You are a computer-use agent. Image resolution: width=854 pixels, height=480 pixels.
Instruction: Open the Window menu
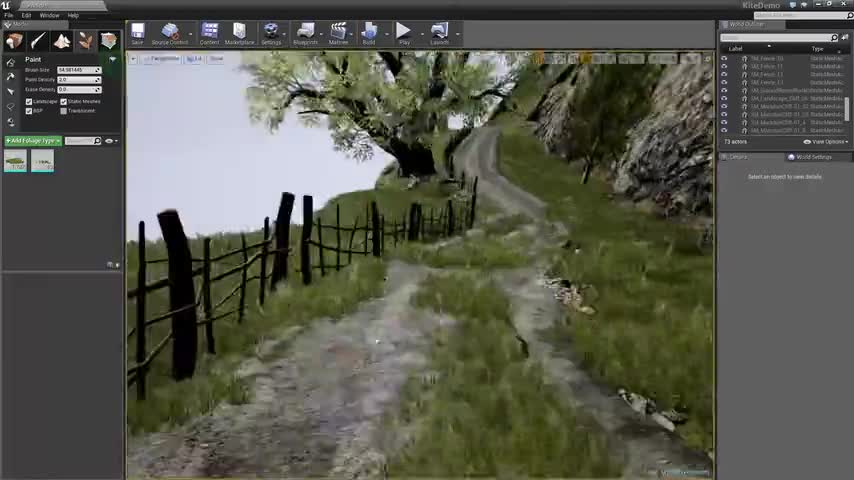point(50,16)
